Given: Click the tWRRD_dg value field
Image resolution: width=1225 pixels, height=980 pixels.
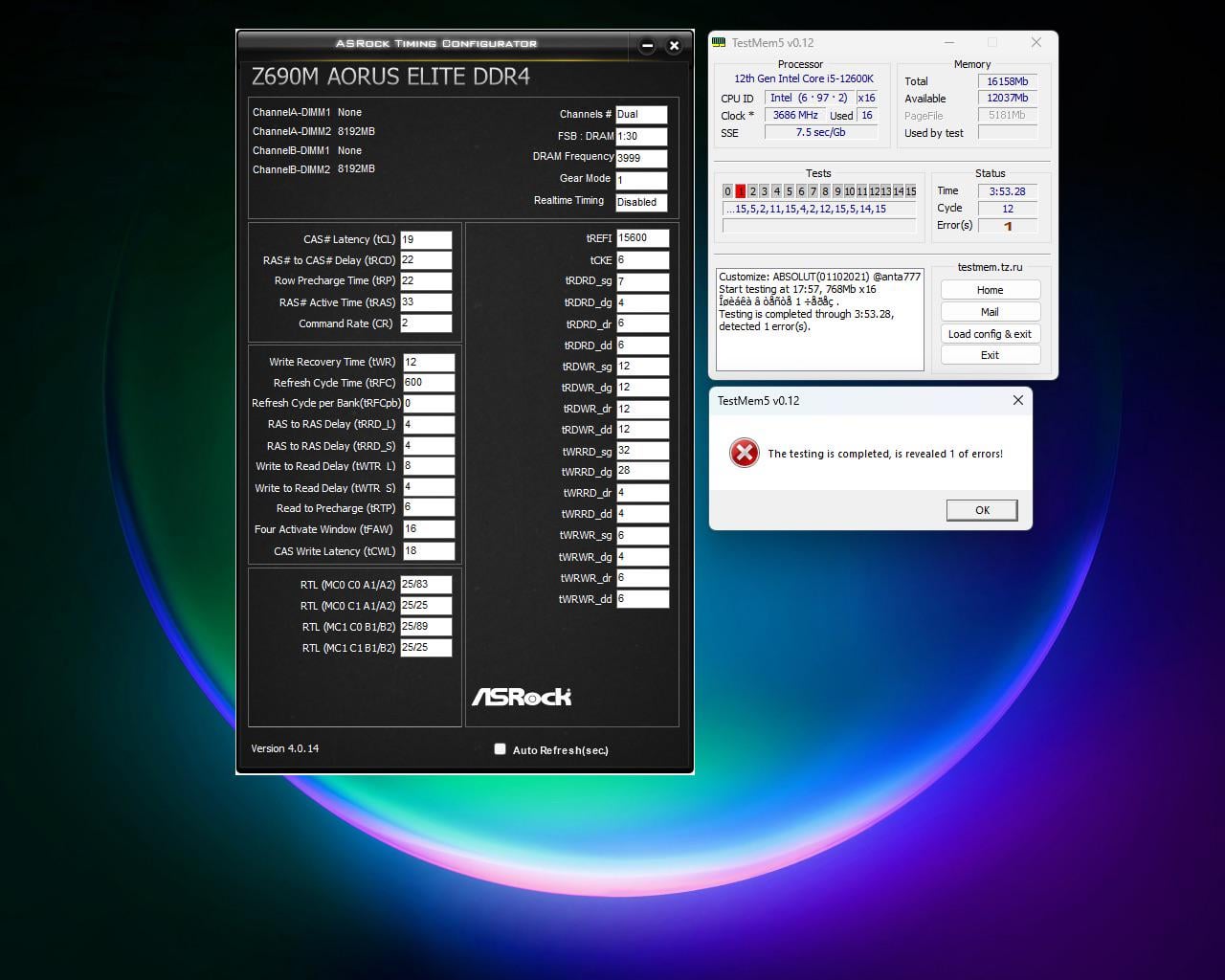Looking at the screenshot, I should coord(643,472).
